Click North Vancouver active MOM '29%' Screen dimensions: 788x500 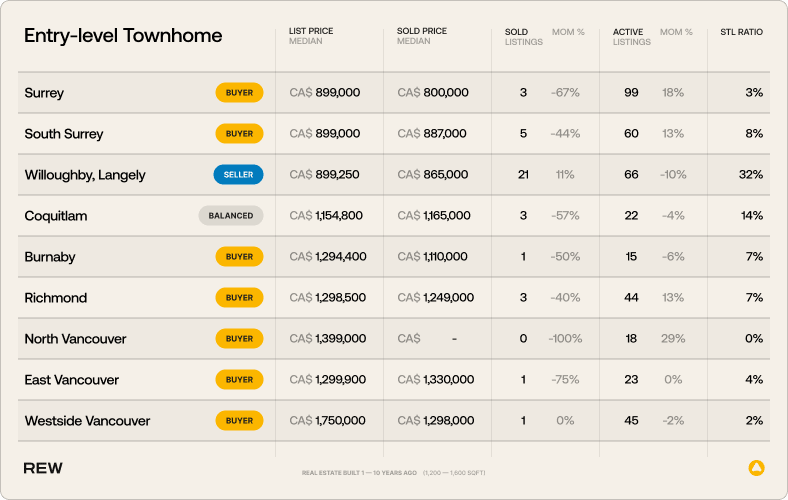pyautogui.click(x=673, y=339)
